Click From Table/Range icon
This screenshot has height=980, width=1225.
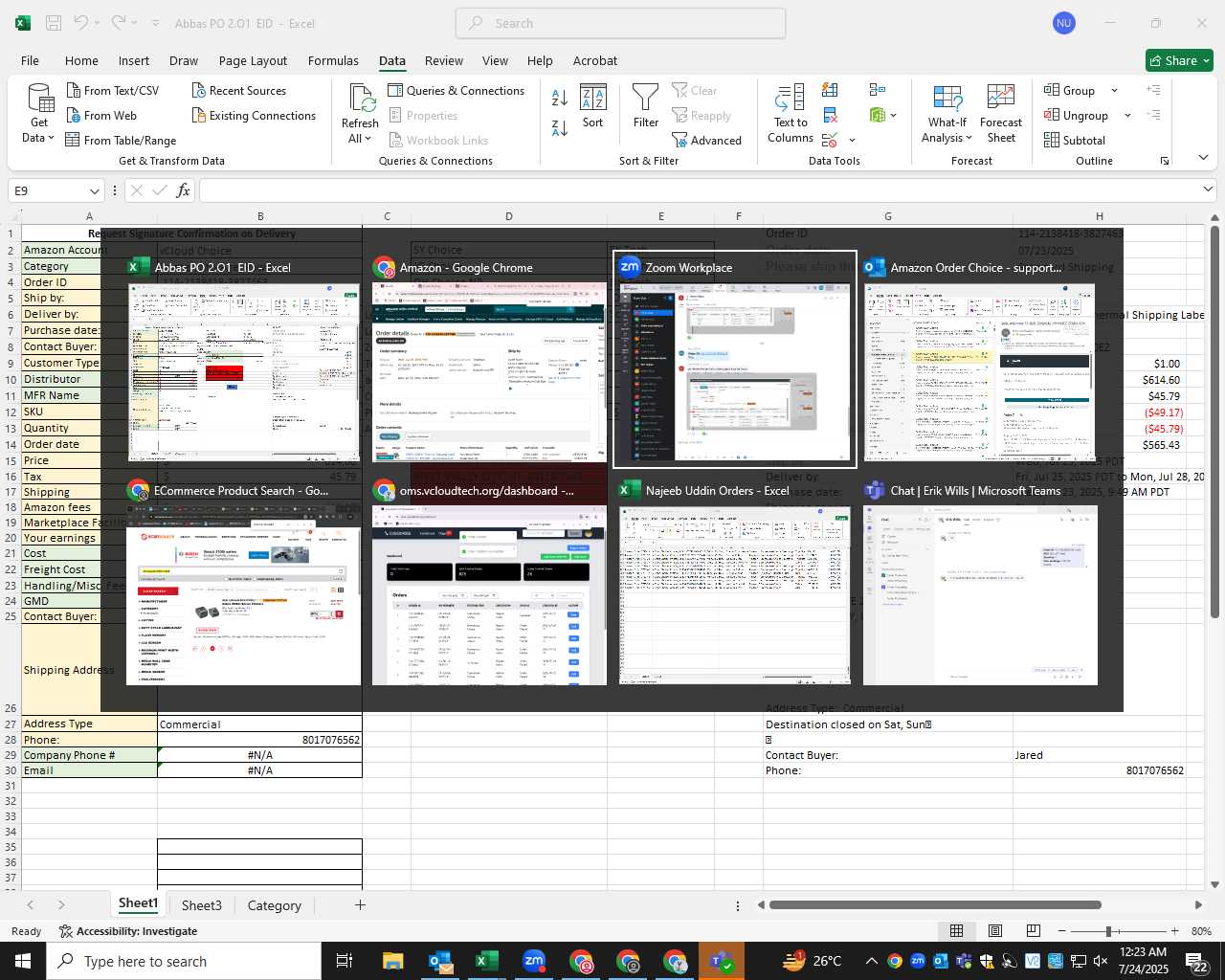pos(74,140)
